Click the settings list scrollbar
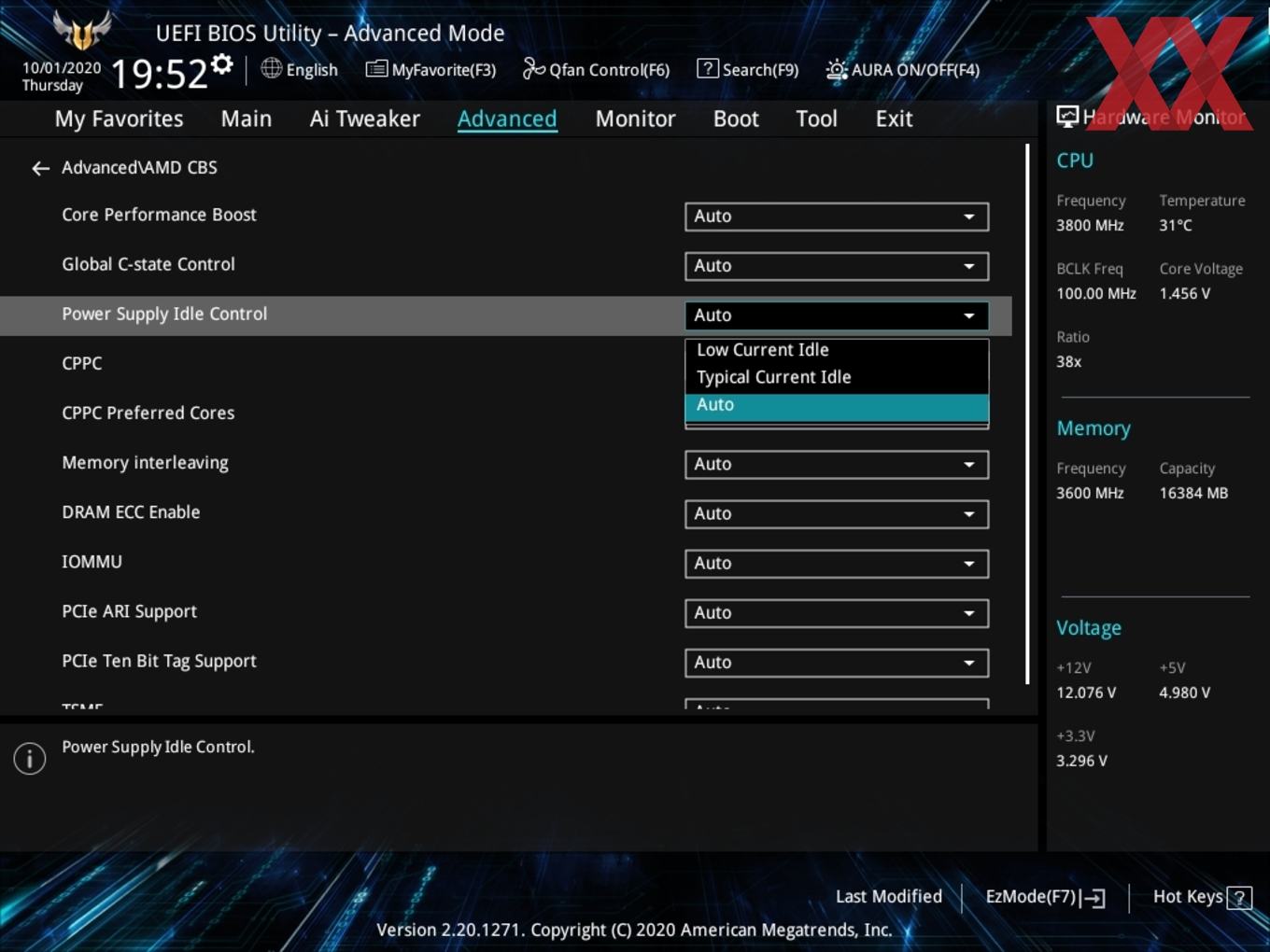 [x=1027, y=413]
